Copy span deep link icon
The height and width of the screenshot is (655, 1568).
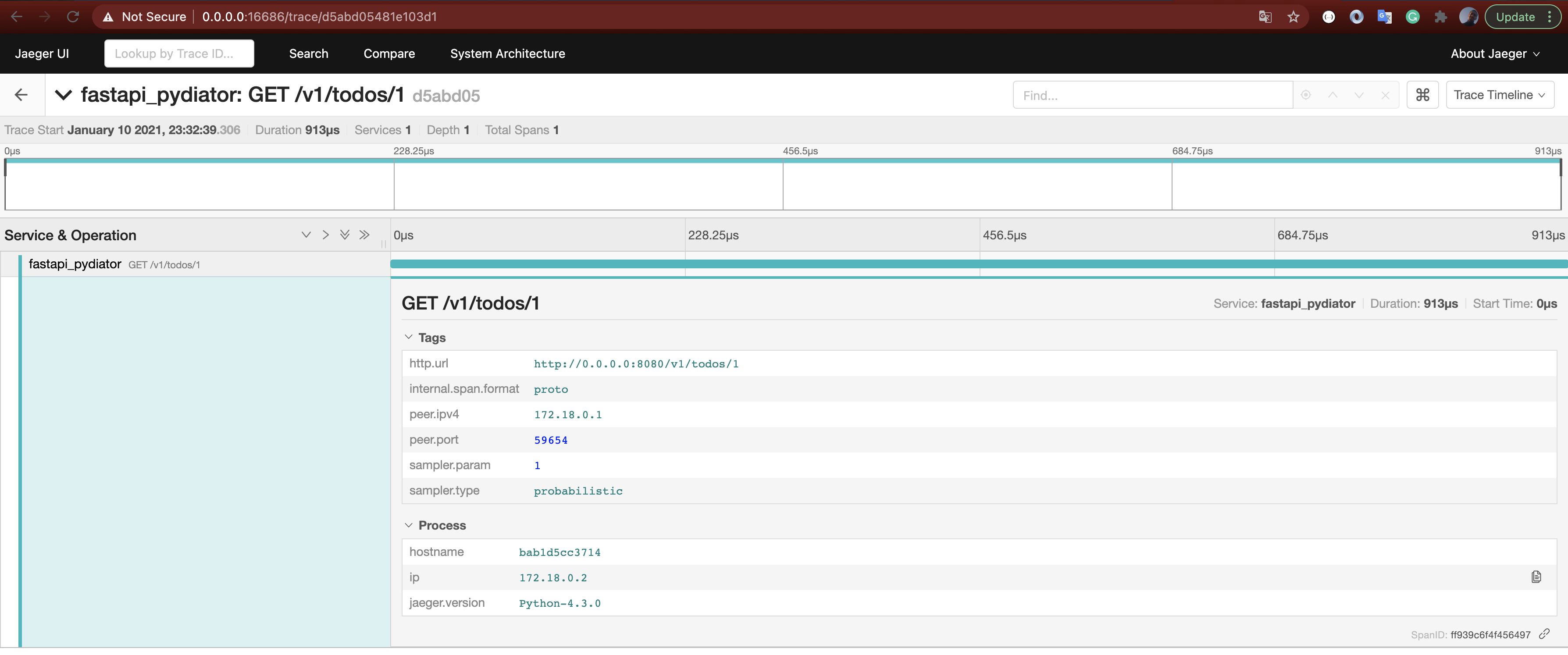pyautogui.click(x=1543, y=634)
